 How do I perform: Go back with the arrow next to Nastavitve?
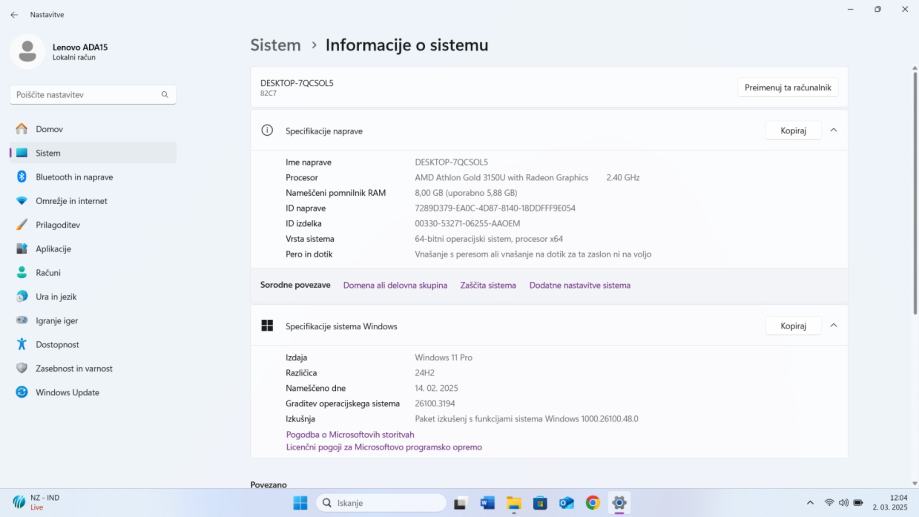click(14, 15)
